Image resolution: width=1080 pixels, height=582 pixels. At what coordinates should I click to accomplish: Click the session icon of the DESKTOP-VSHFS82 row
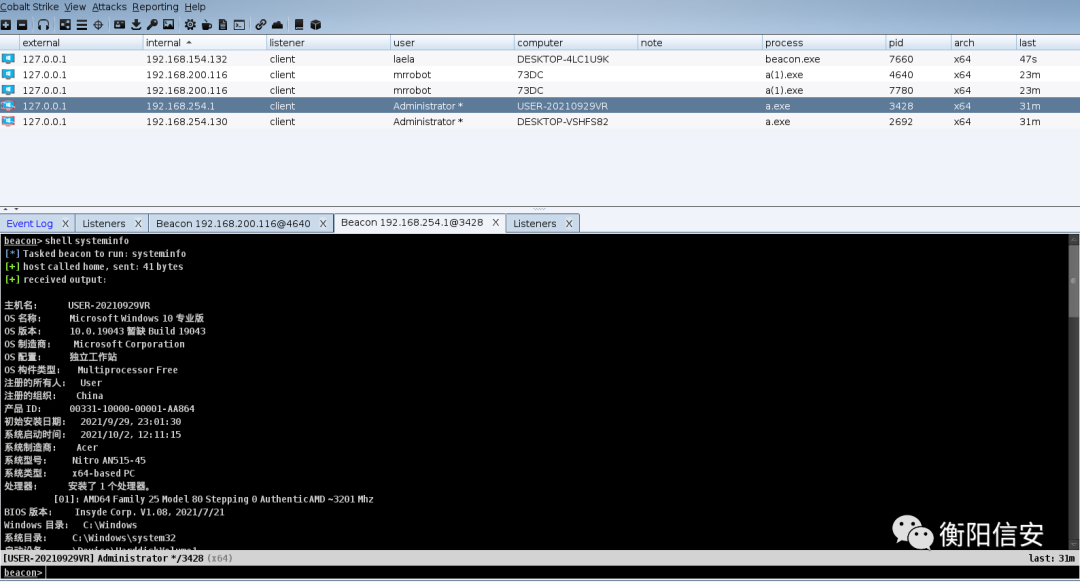(x=8, y=121)
